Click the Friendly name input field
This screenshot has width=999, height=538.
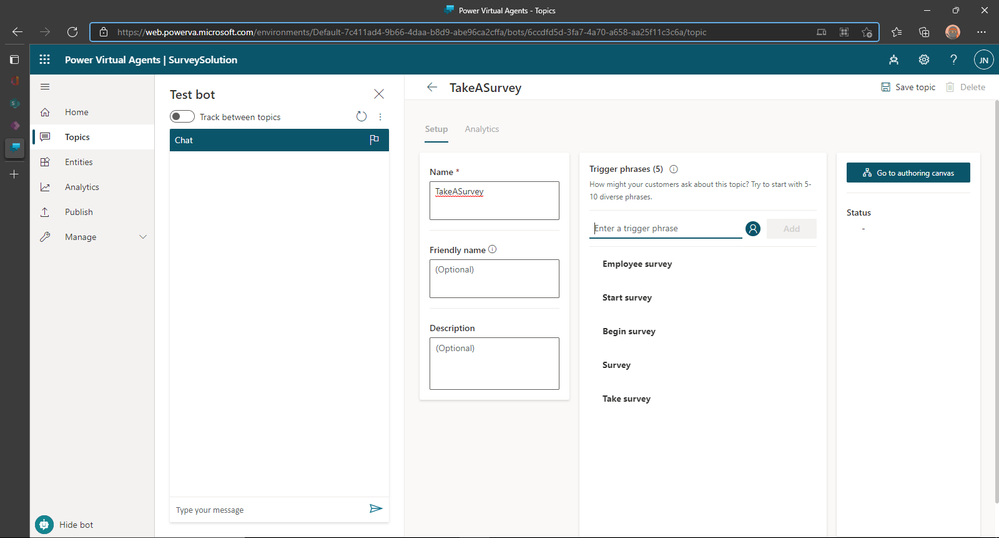(494, 279)
